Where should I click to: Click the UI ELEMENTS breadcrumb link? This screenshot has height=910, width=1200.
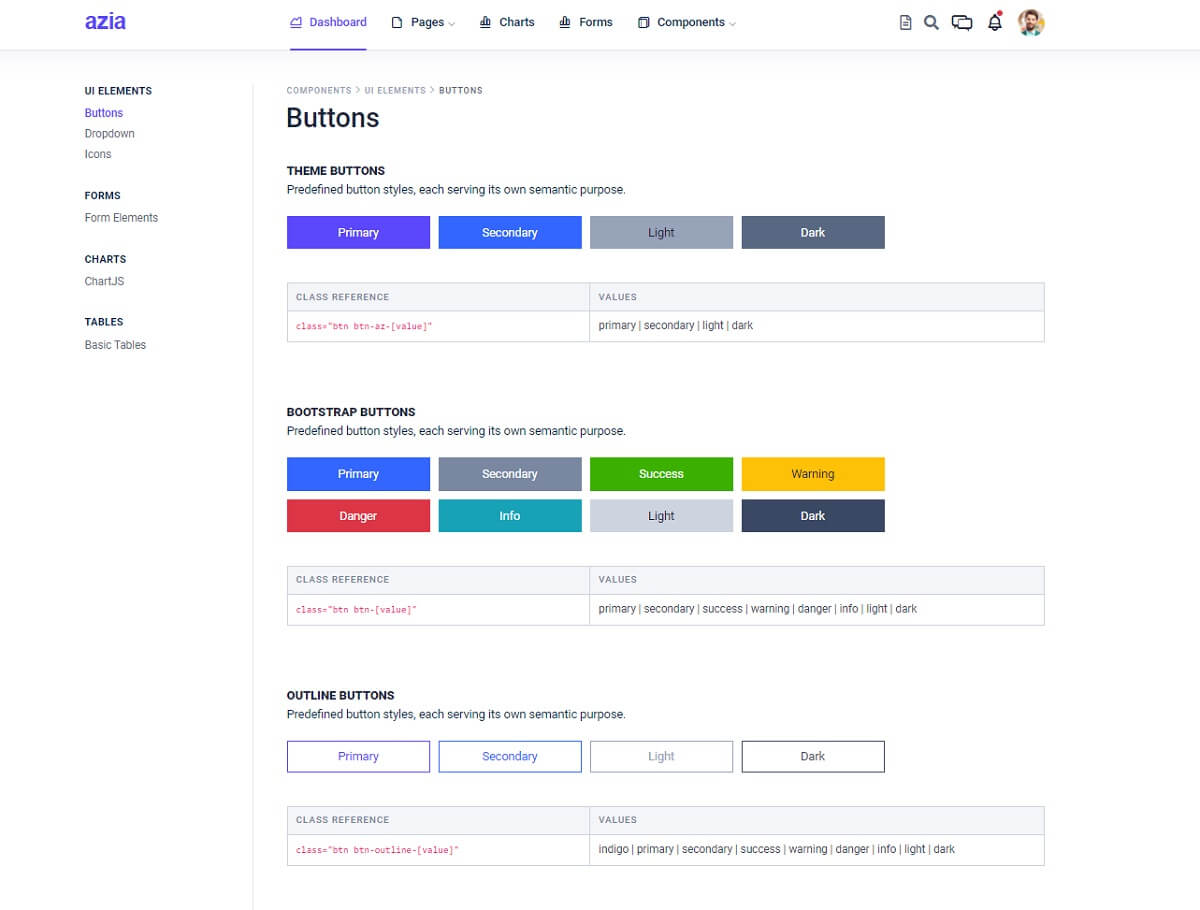394,90
